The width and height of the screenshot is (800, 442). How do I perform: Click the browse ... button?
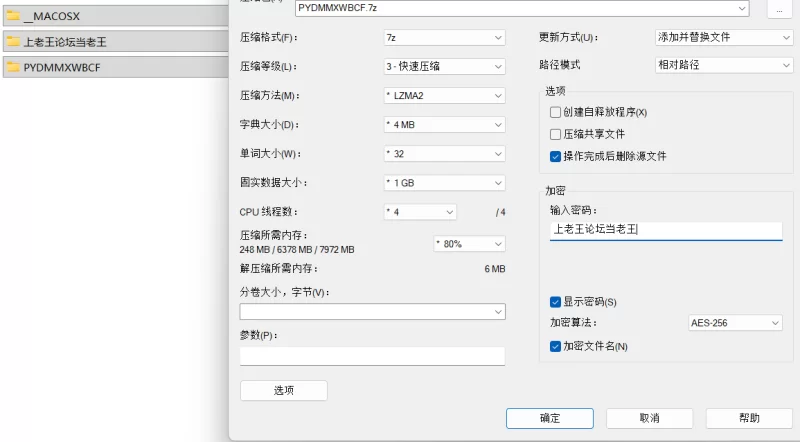780,9
